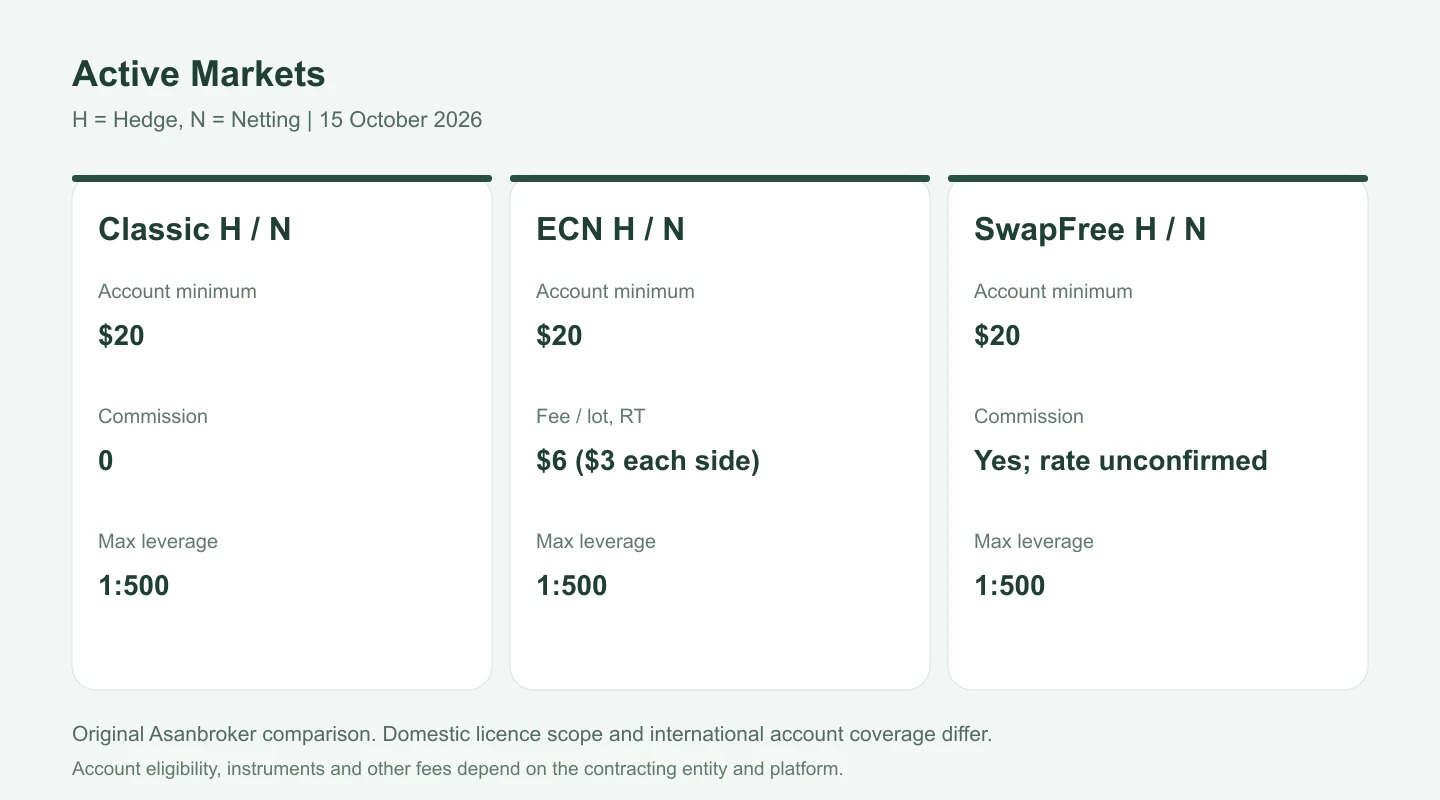Click the Classic commission value 0

(x=105, y=460)
